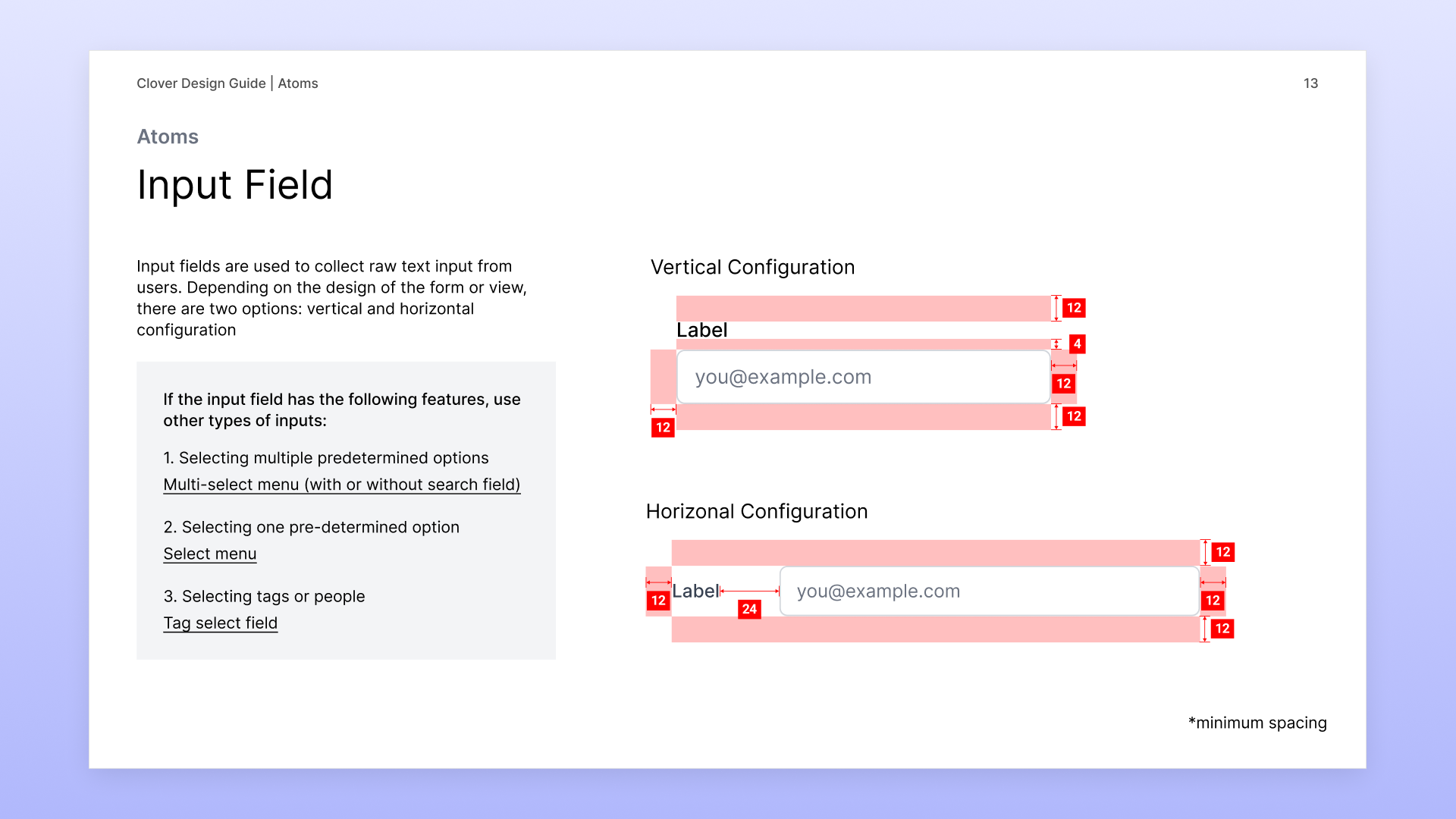Click the Label text beside horizontal input

click(x=695, y=591)
